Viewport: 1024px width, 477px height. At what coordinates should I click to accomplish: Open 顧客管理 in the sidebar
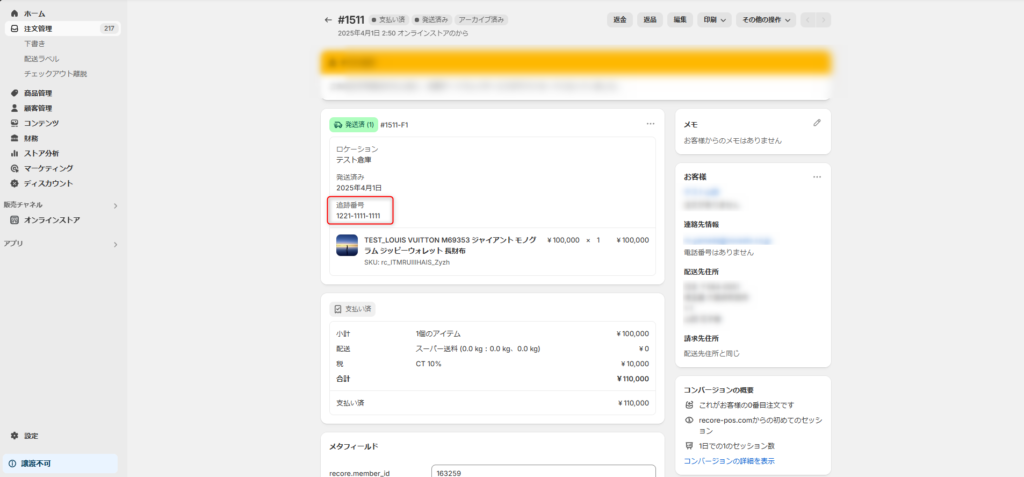[38, 108]
